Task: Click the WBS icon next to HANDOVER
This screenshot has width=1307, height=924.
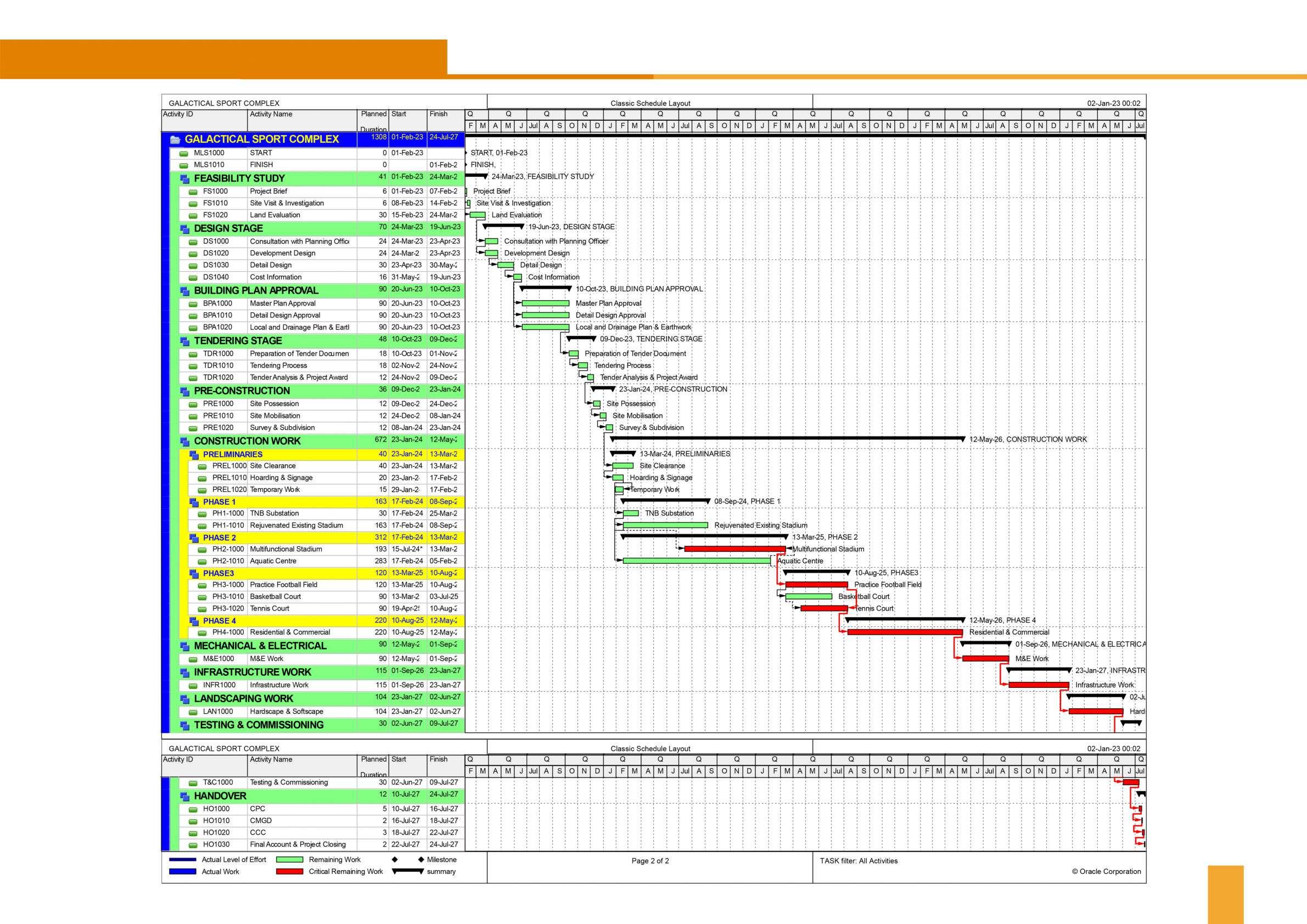Action: coord(184,797)
